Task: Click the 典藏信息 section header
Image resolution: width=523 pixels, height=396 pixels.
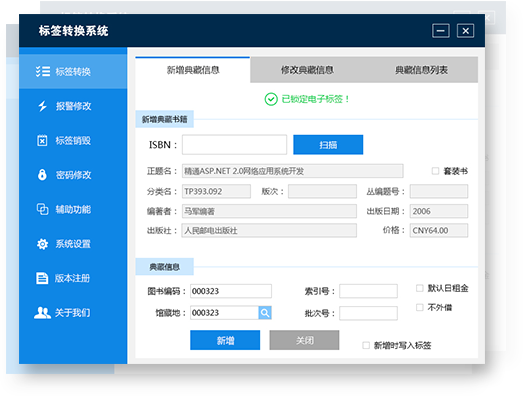Action: [x=164, y=267]
